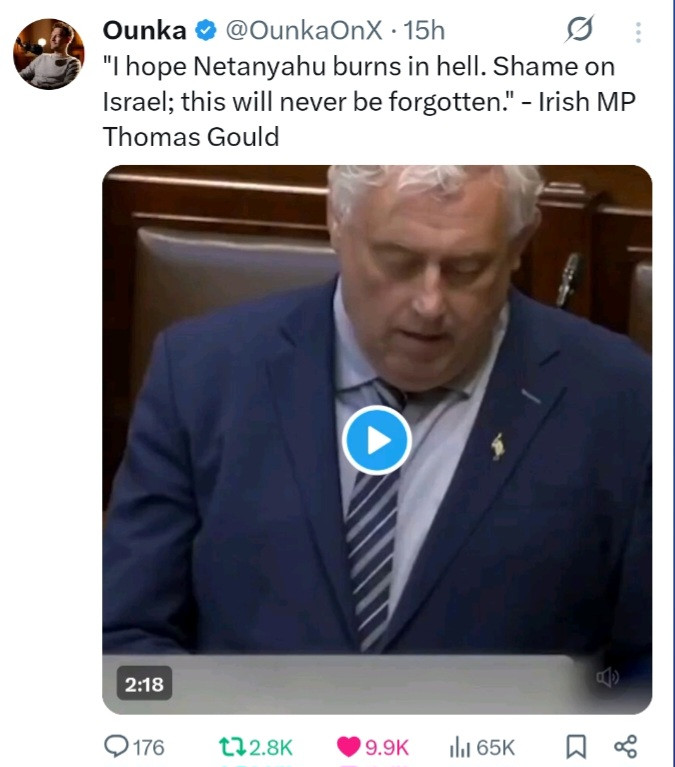Open the three-dot more options menu
This screenshot has height=767, width=675.
pos(638,32)
